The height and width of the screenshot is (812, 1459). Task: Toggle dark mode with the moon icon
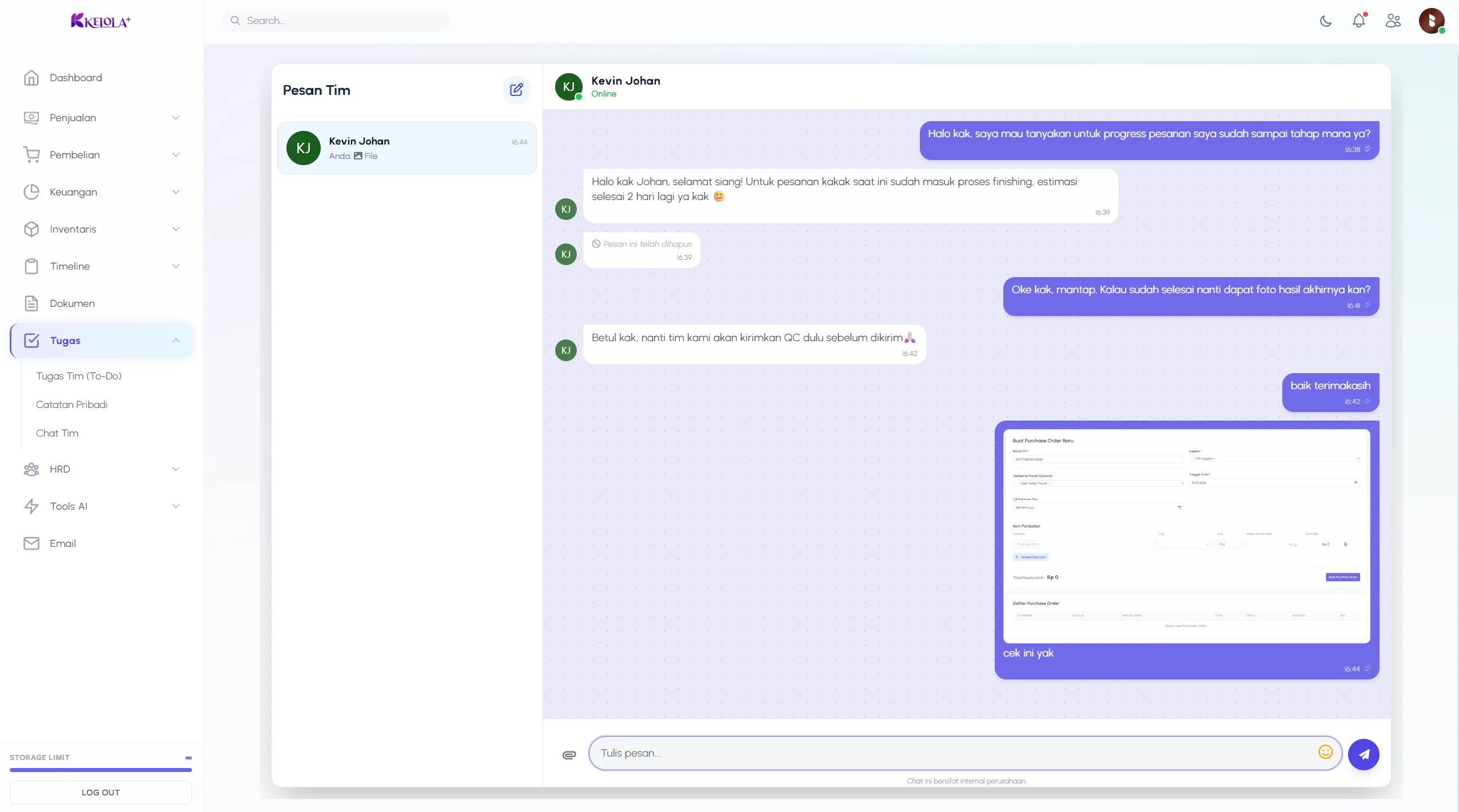pos(1325,21)
